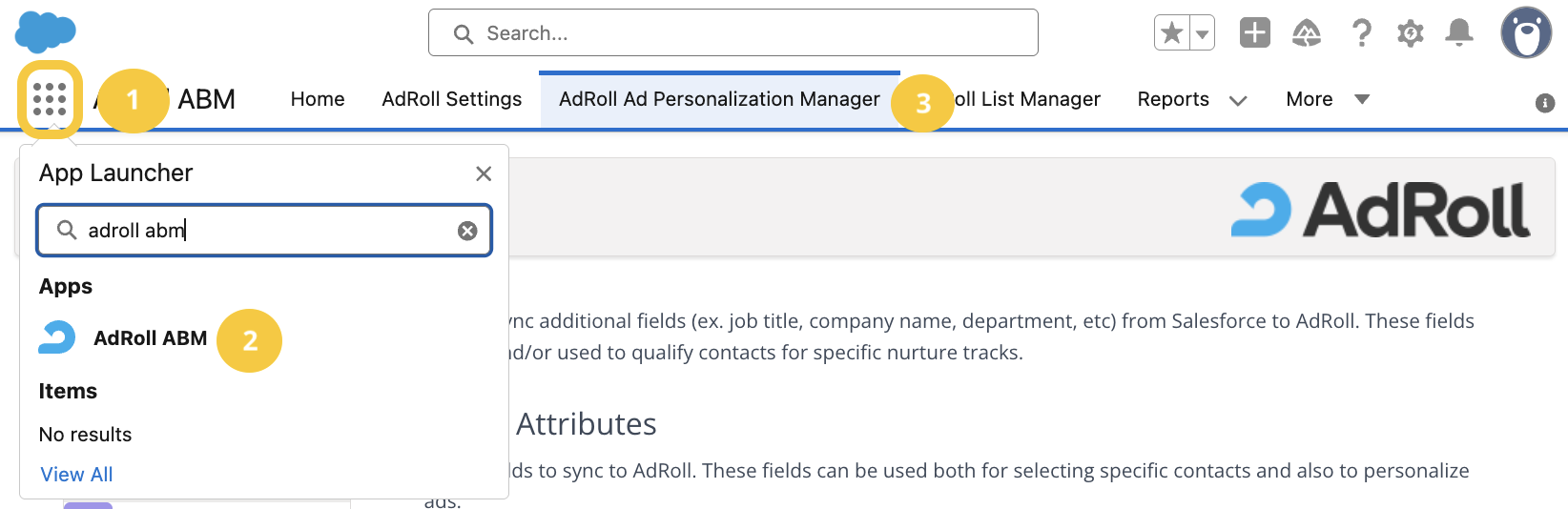1568x509 pixels.
Task: Open the user profile avatar
Action: tap(1525, 33)
